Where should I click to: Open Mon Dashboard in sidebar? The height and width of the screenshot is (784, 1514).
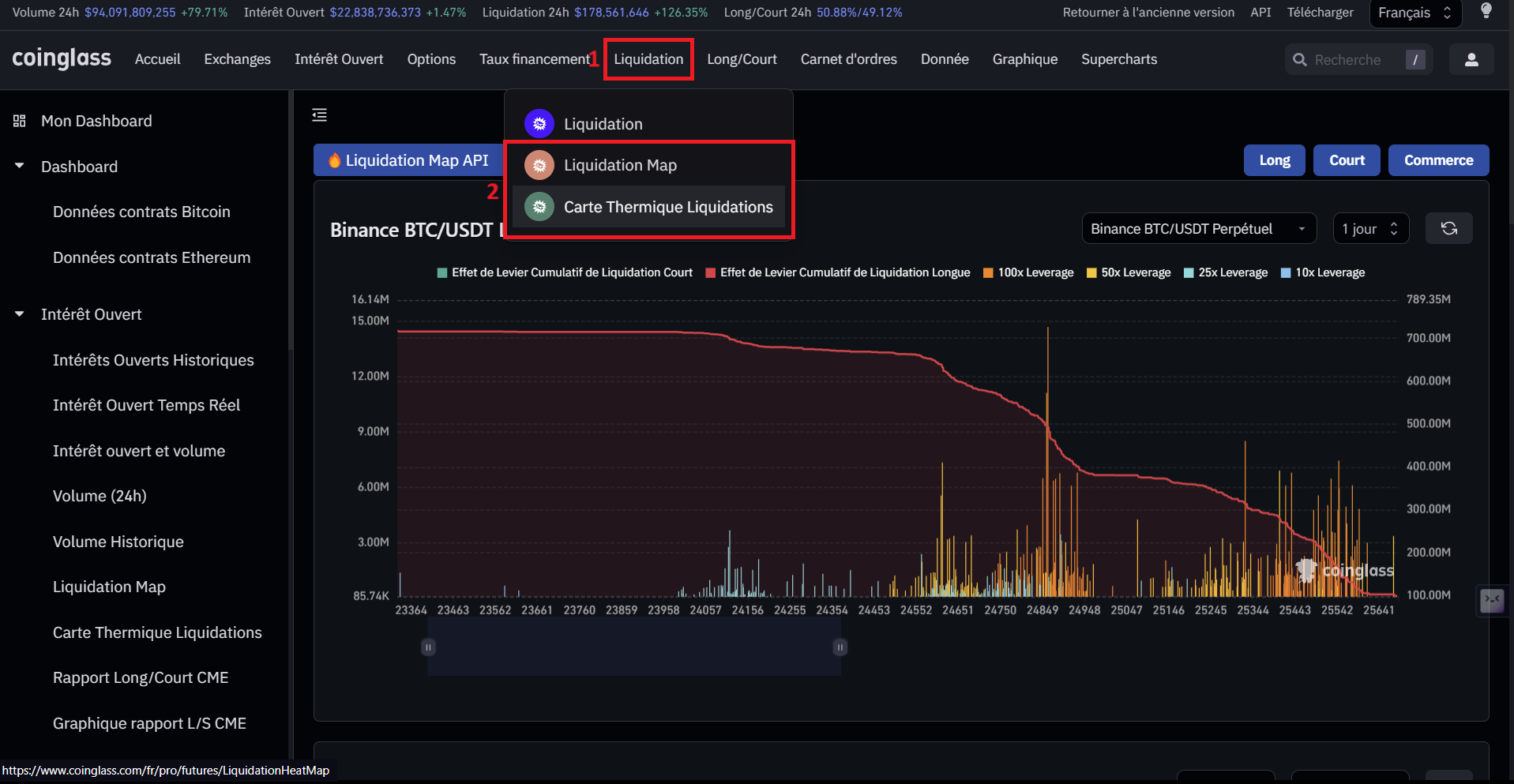tap(96, 121)
